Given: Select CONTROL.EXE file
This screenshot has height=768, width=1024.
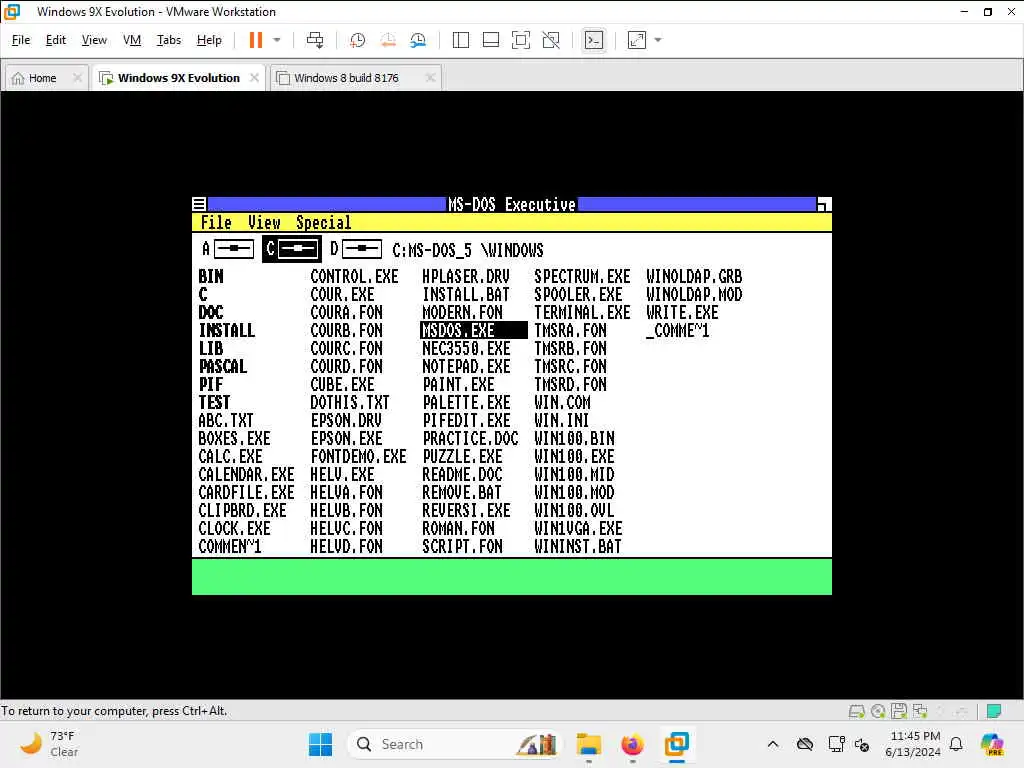Looking at the screenshot, I should pyautogui.click(x=355, y=277).
